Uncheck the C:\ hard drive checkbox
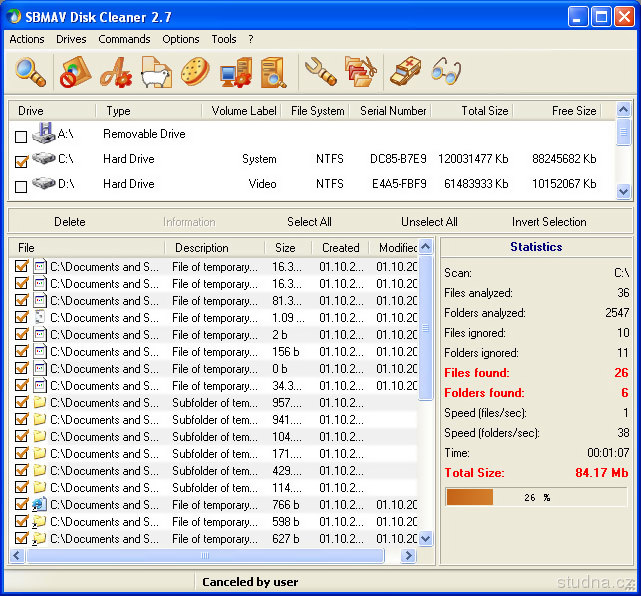 tap(21, 160)
